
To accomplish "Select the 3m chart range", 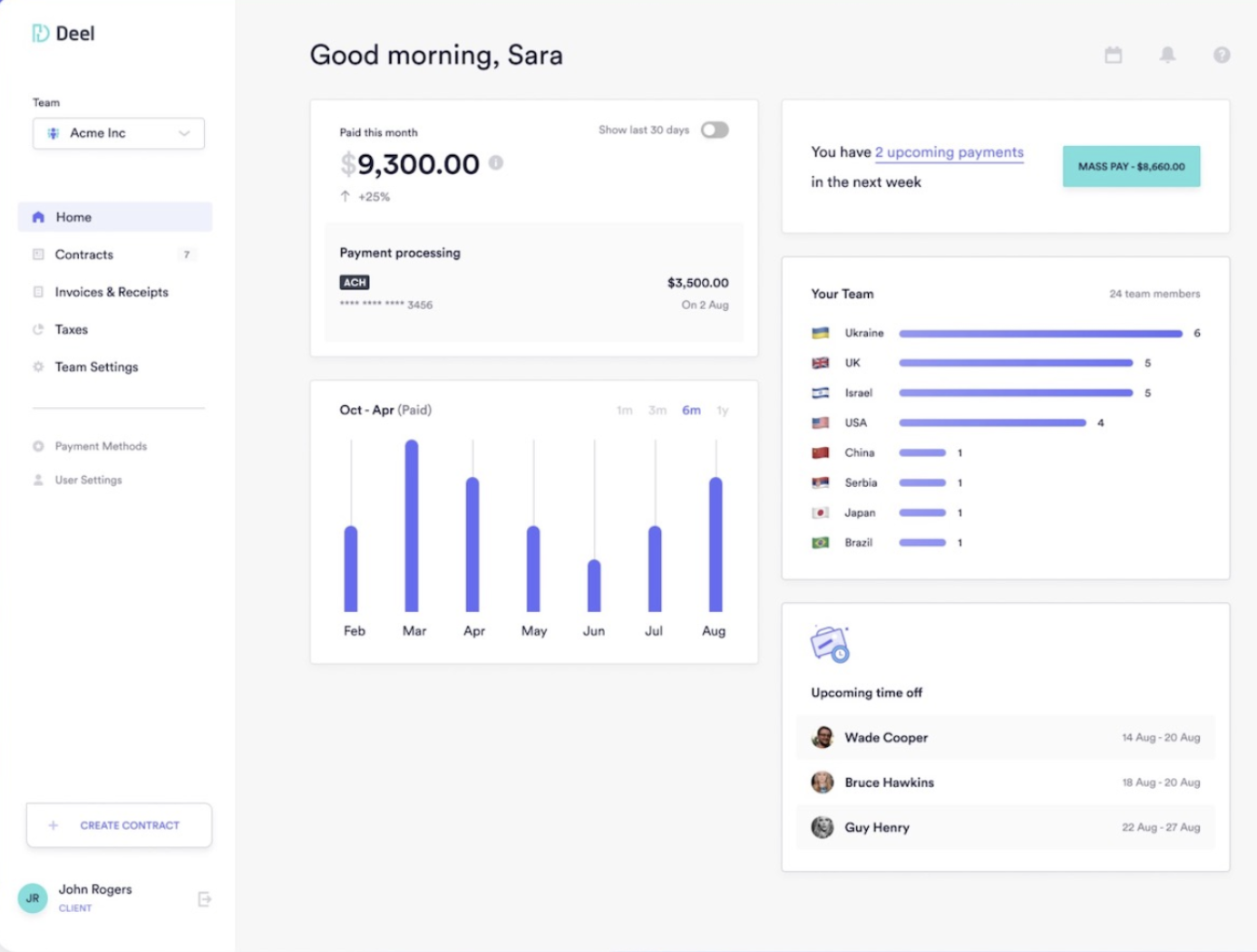I will click(x=657, y=411).
